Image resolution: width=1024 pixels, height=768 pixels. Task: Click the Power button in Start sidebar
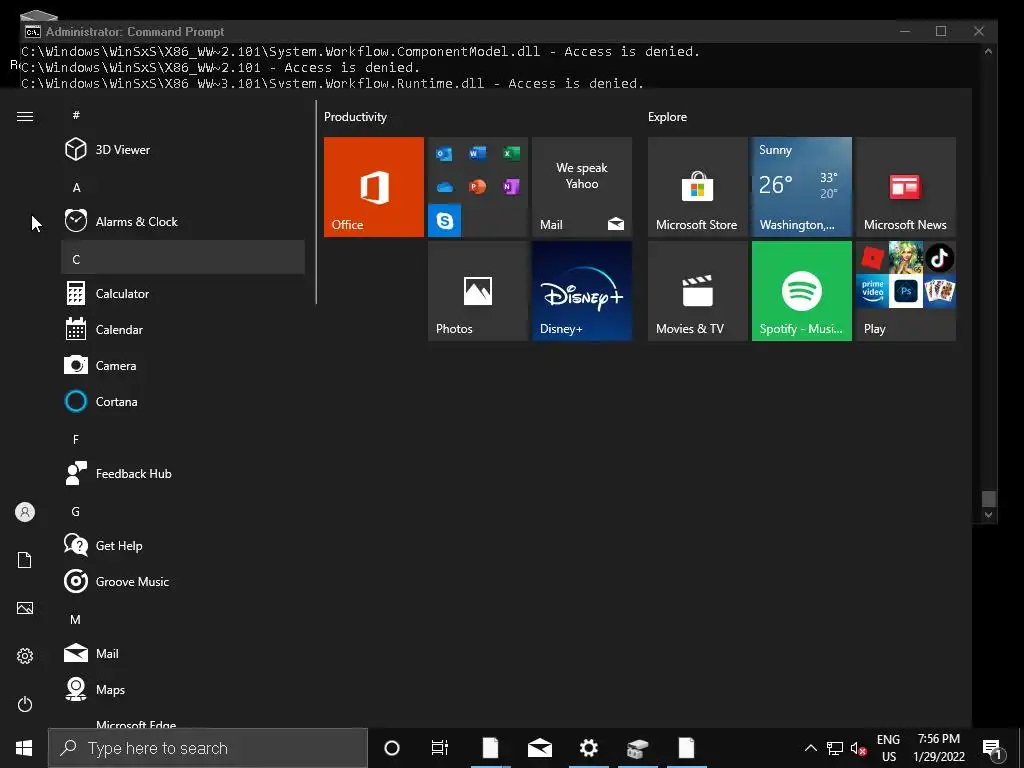pyautogui.click(x=25, y=704)
